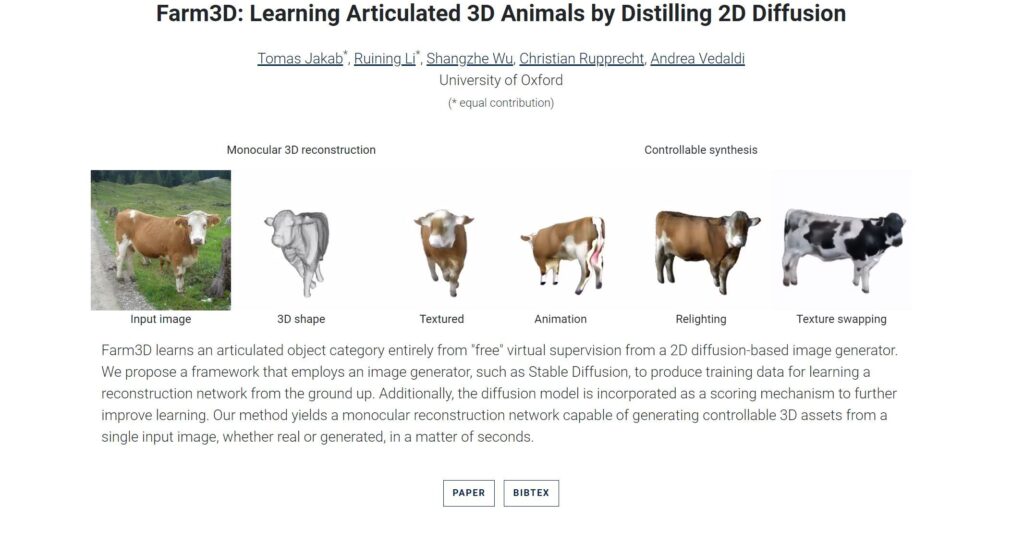Open the black-and-white texture swapping cow
Image resolution: width=1024 pixels, height=557 pixels.
[x=842, y=240]
